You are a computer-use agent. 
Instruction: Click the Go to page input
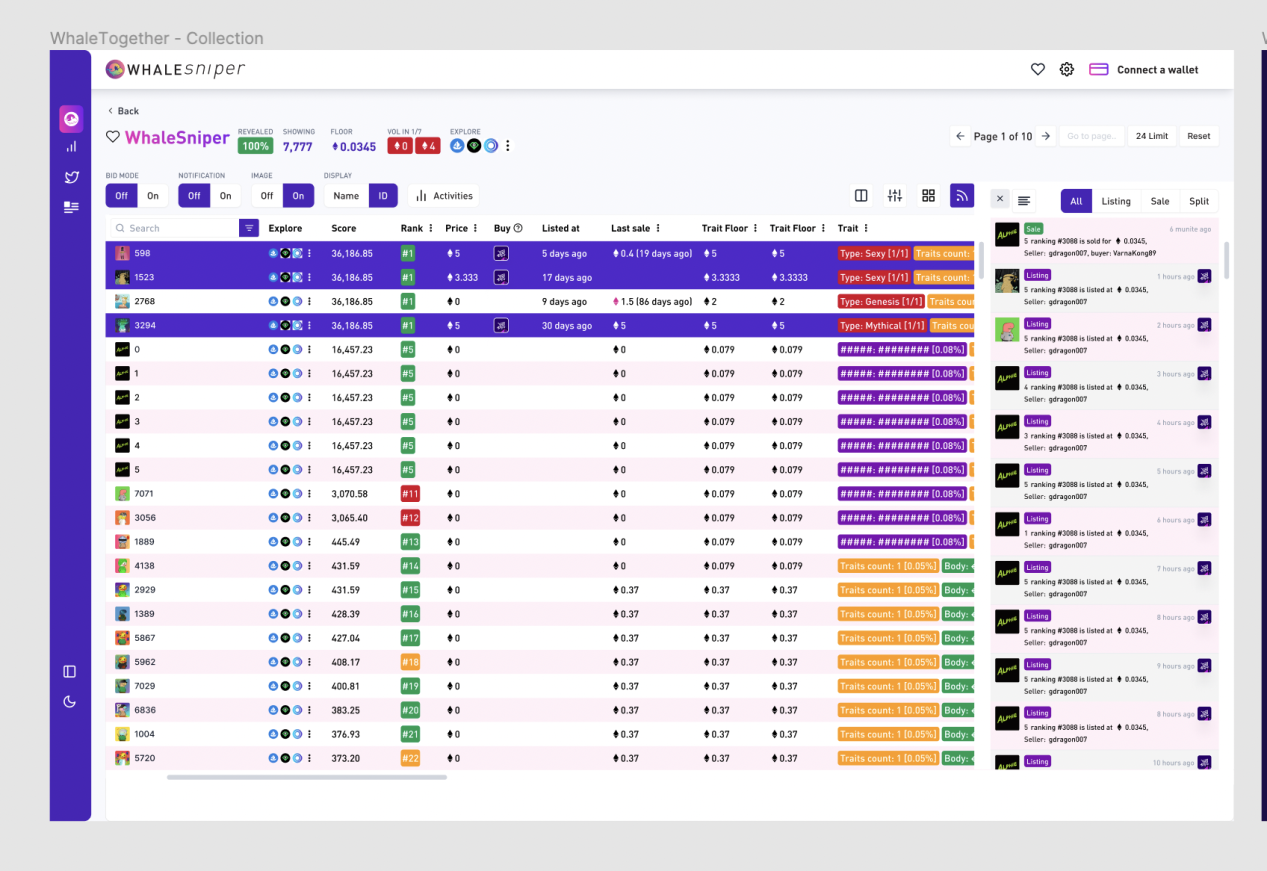pyautogui.click(x=1091, y=136)
